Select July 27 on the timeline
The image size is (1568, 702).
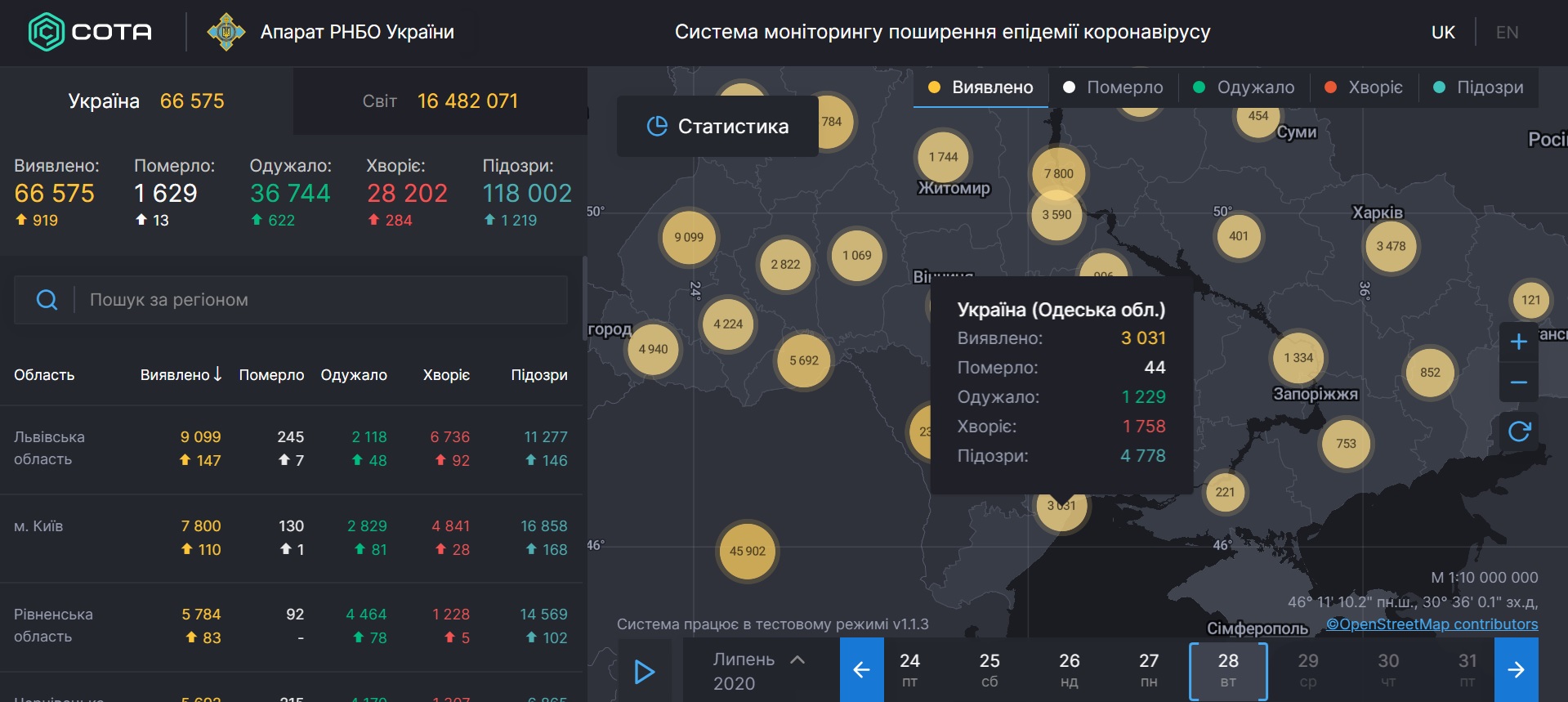(x=1149, y=670)
